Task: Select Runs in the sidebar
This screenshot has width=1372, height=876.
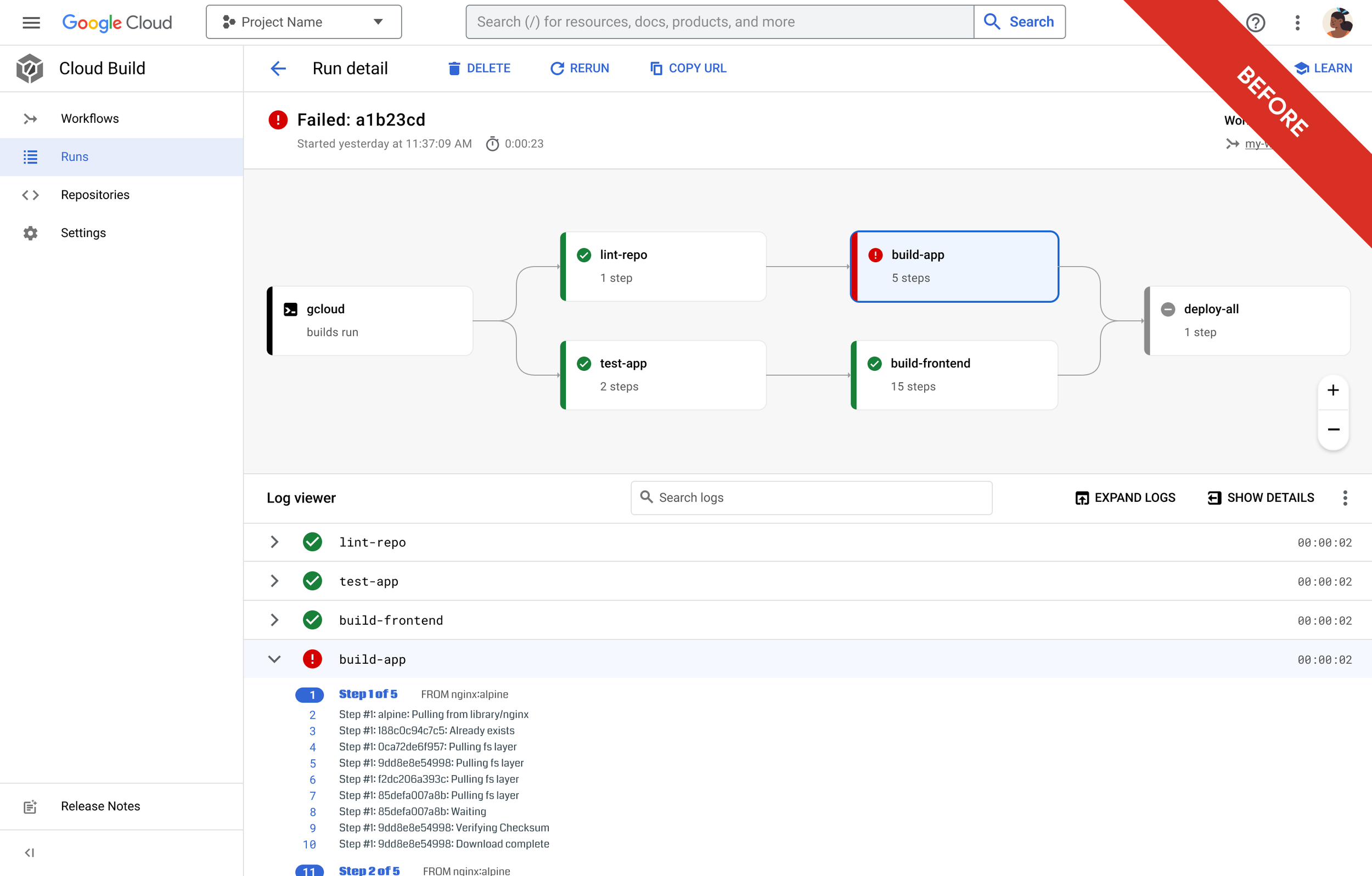Action: tap(74, 156)
